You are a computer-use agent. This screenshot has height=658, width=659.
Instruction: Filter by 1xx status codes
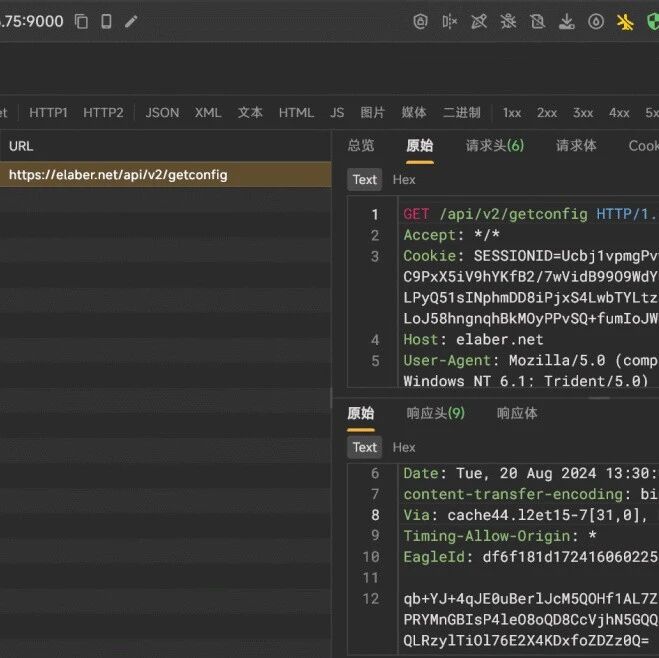pyautogui.click(x=512, y=113)
